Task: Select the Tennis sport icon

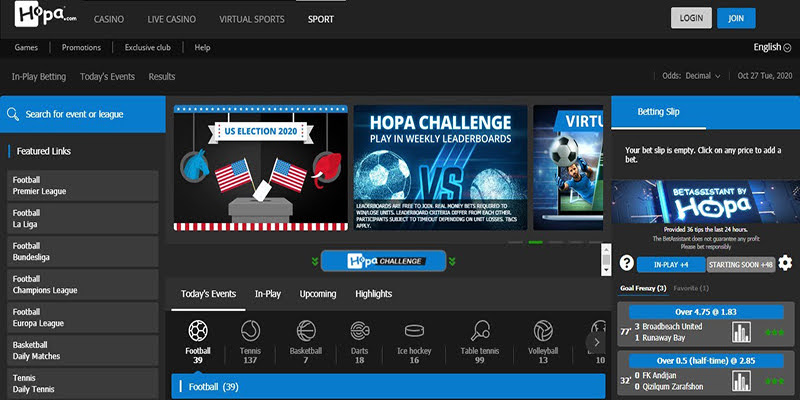Action: (251, 331)
